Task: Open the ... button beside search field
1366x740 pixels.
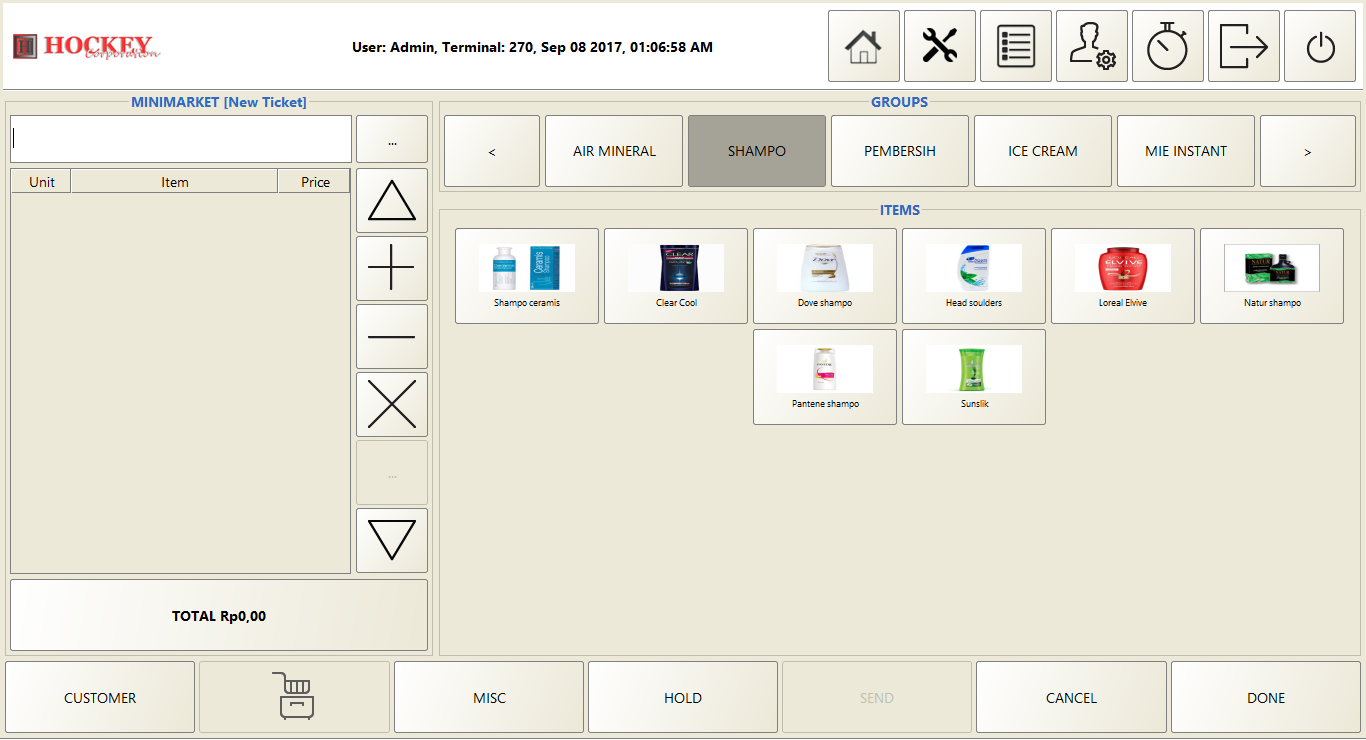Action: [x=392, y=139]
